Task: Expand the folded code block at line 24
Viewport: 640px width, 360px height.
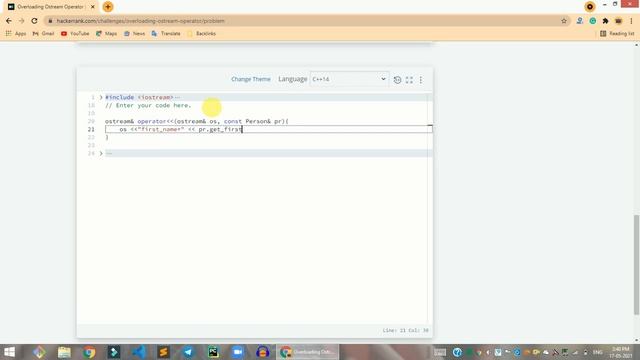Action: [101, 153]
